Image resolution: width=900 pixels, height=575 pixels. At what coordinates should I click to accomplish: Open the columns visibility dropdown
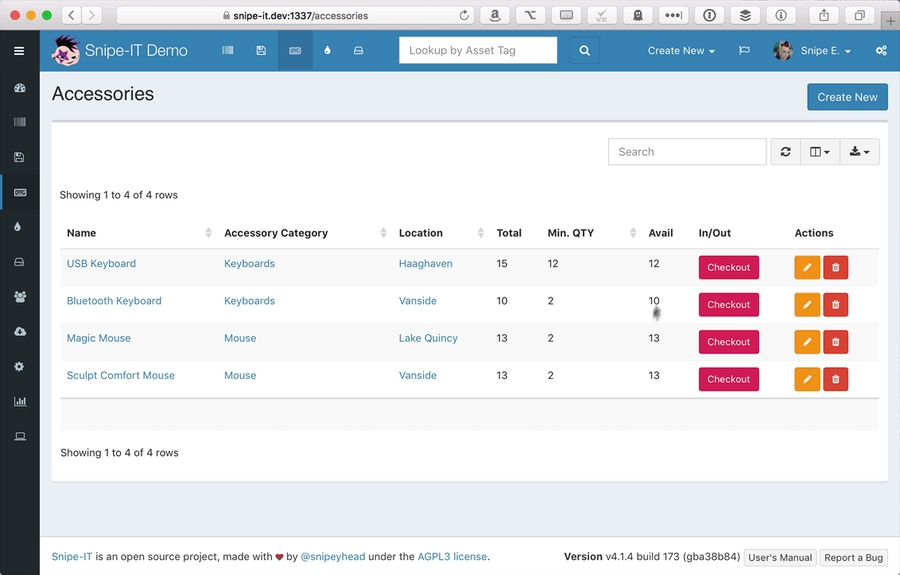point(820,152)
